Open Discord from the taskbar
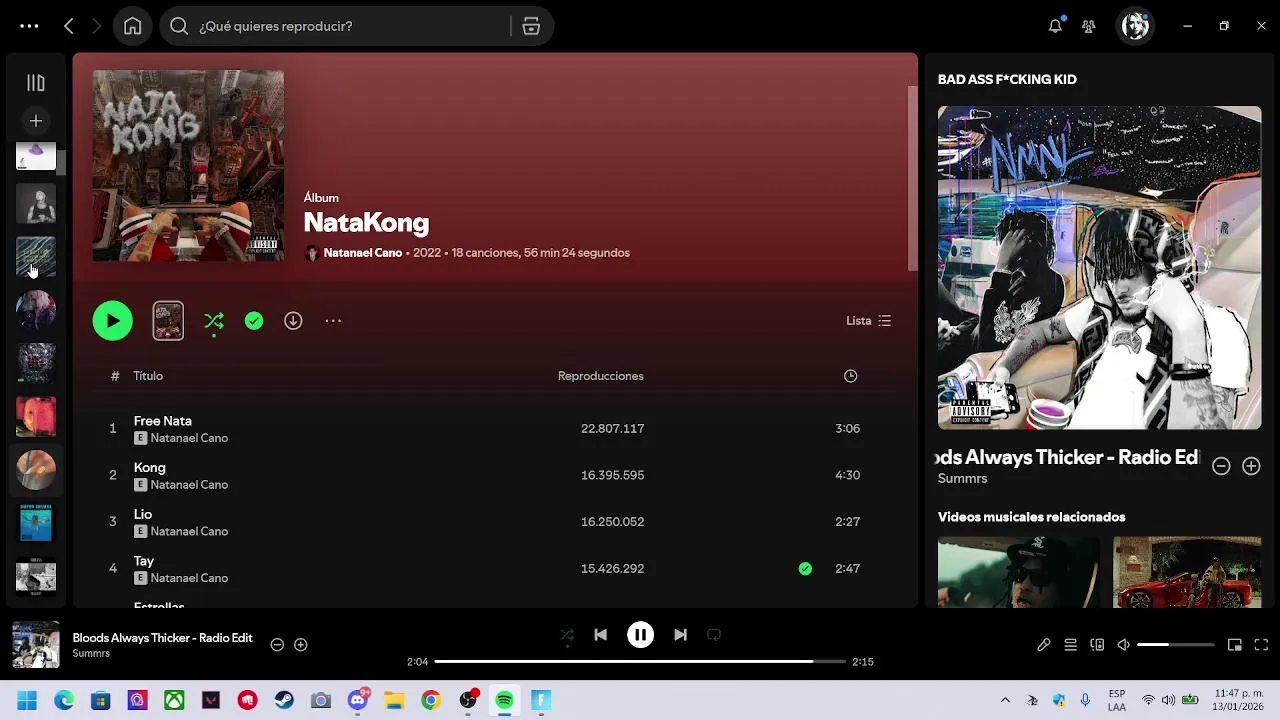The width and height of the screenshot is (1280, 720). [x=357, y=700]
